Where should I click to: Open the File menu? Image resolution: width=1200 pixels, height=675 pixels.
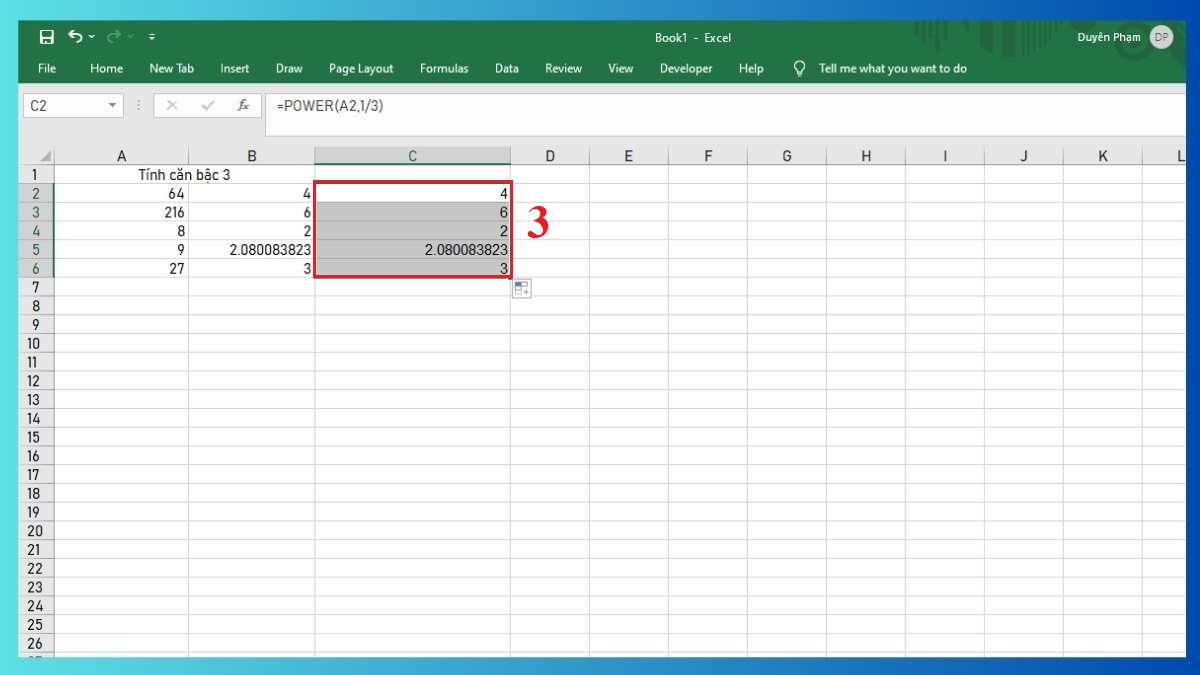coord(46,68)
